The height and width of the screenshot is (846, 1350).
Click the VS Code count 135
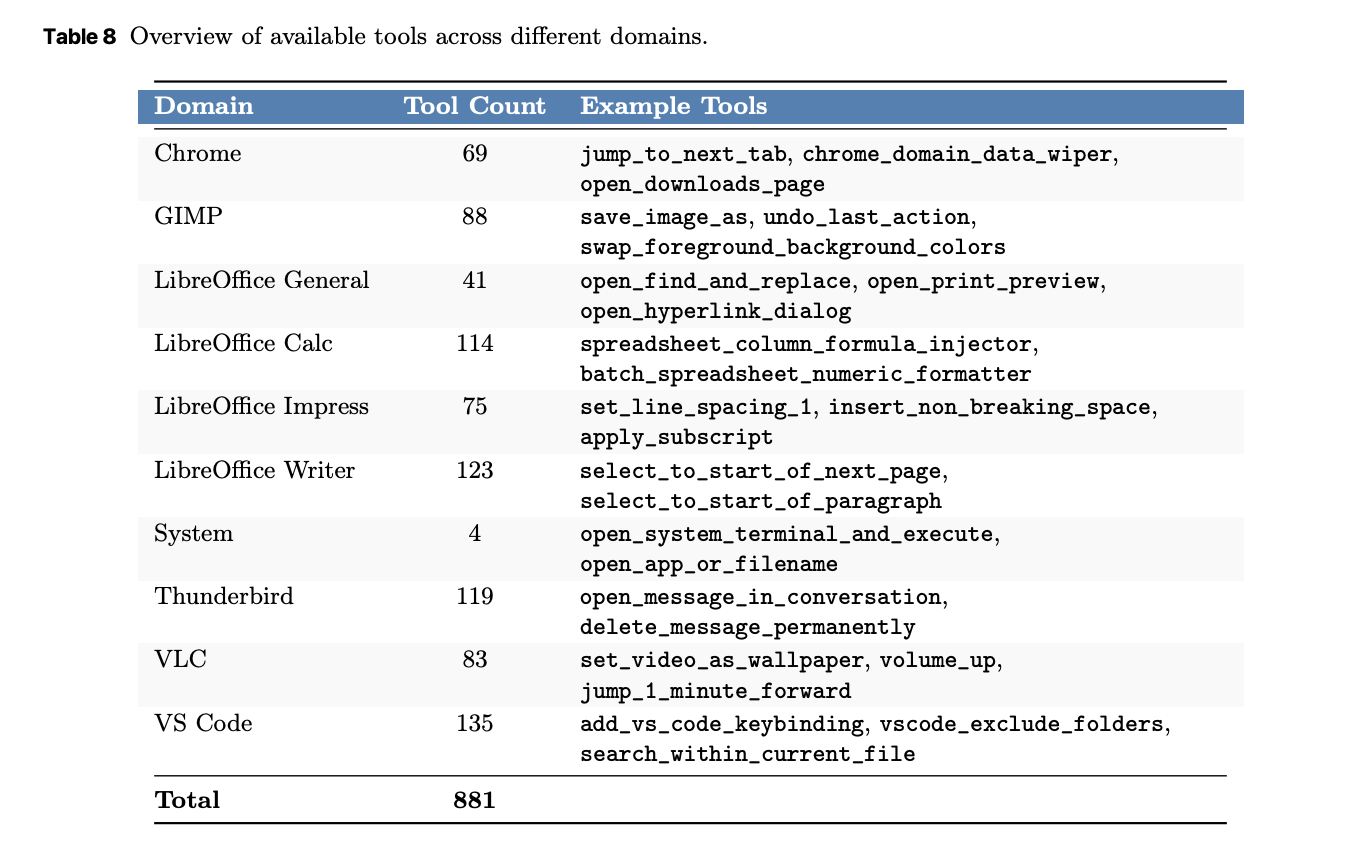click(x=475, y=723)
